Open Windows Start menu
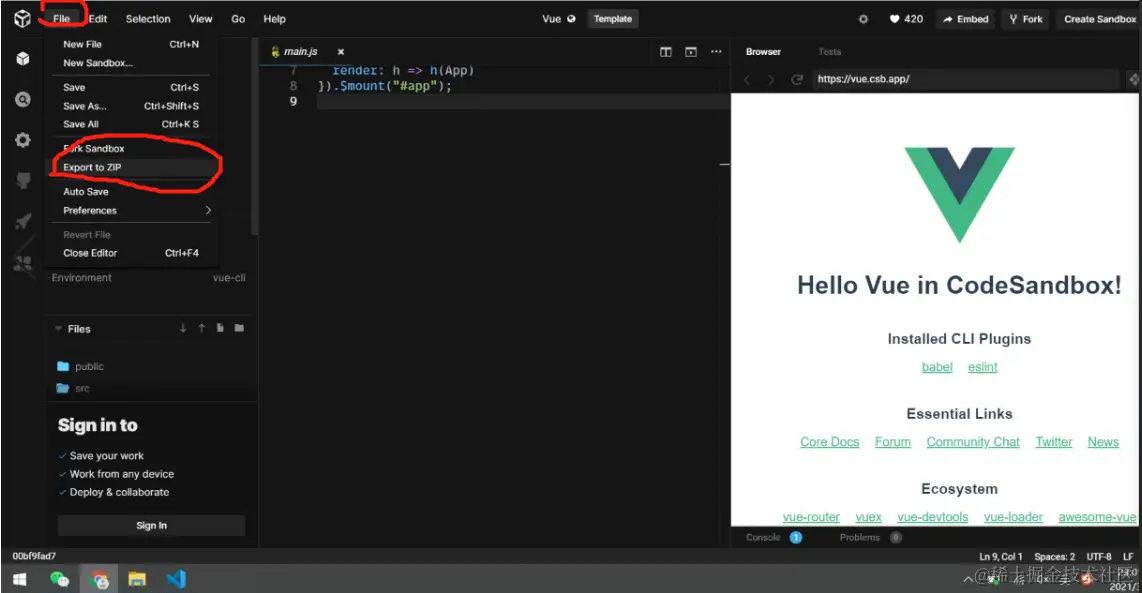Screen dimensions: 1142x593 20,579
